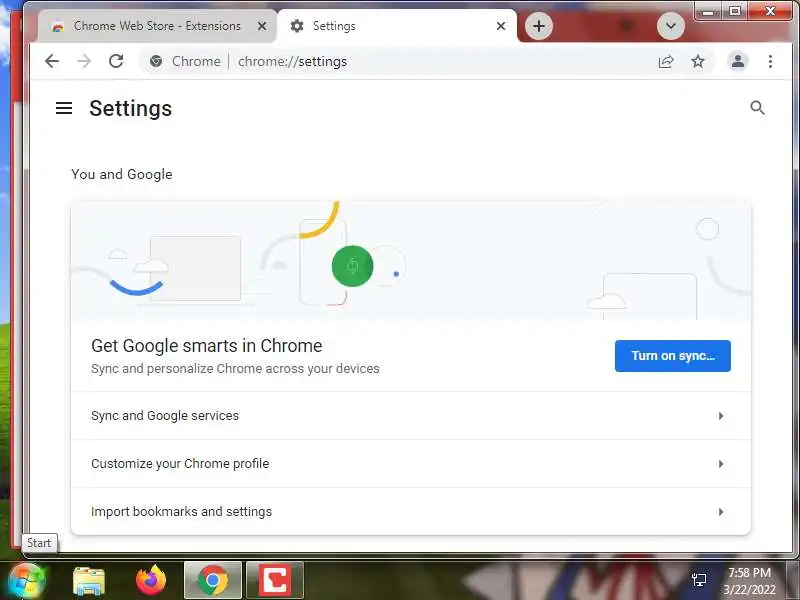Click the Chrome site info icon in address bar

[156, 61]
